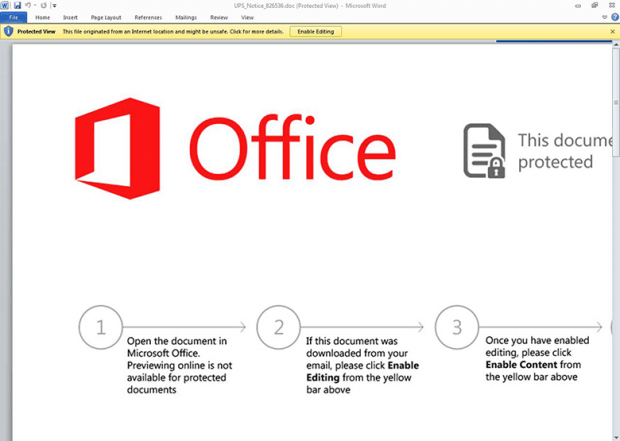Click step 2 'If this document was' text
This screenshot has width=620, height=441.
[352, 341]
